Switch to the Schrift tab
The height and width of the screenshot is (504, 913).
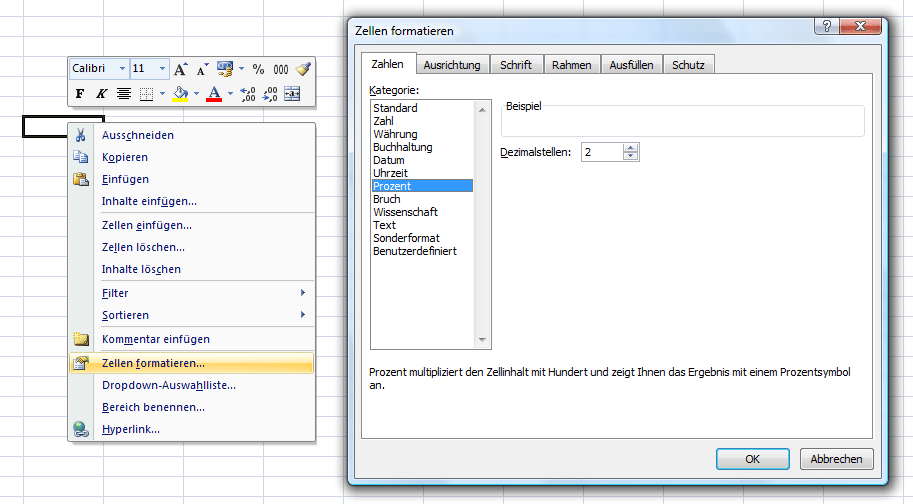[x=516, y=65]
